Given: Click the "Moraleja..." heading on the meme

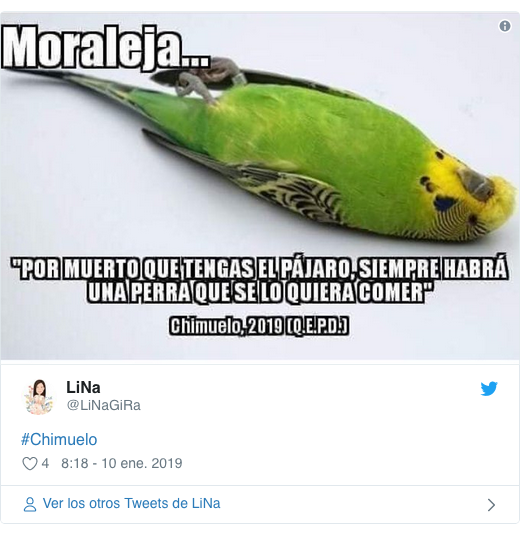Looking at the screenshot, I should (106, 48).
